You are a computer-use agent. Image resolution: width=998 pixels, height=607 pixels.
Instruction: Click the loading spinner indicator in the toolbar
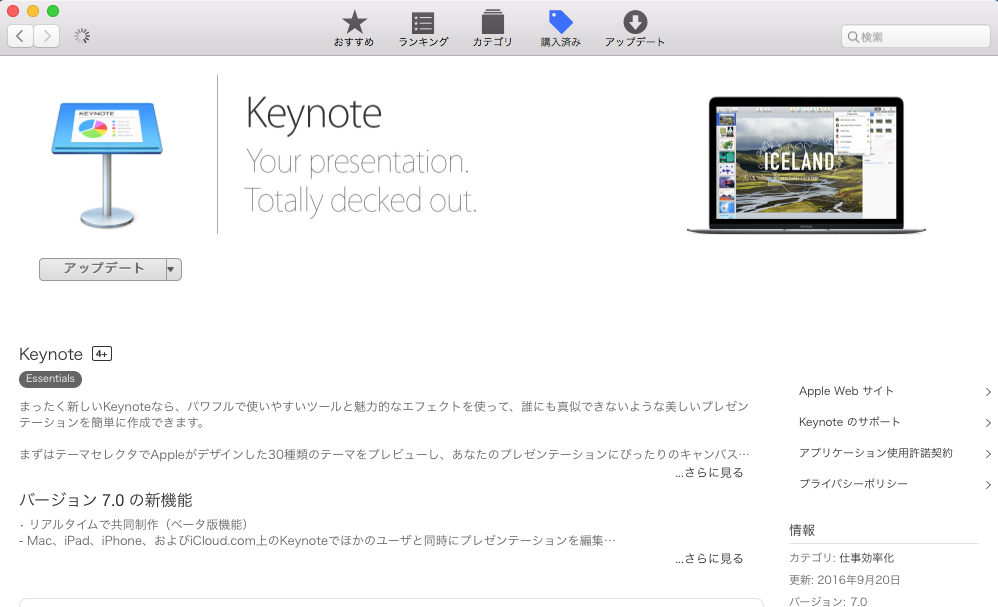coord(81,36)
